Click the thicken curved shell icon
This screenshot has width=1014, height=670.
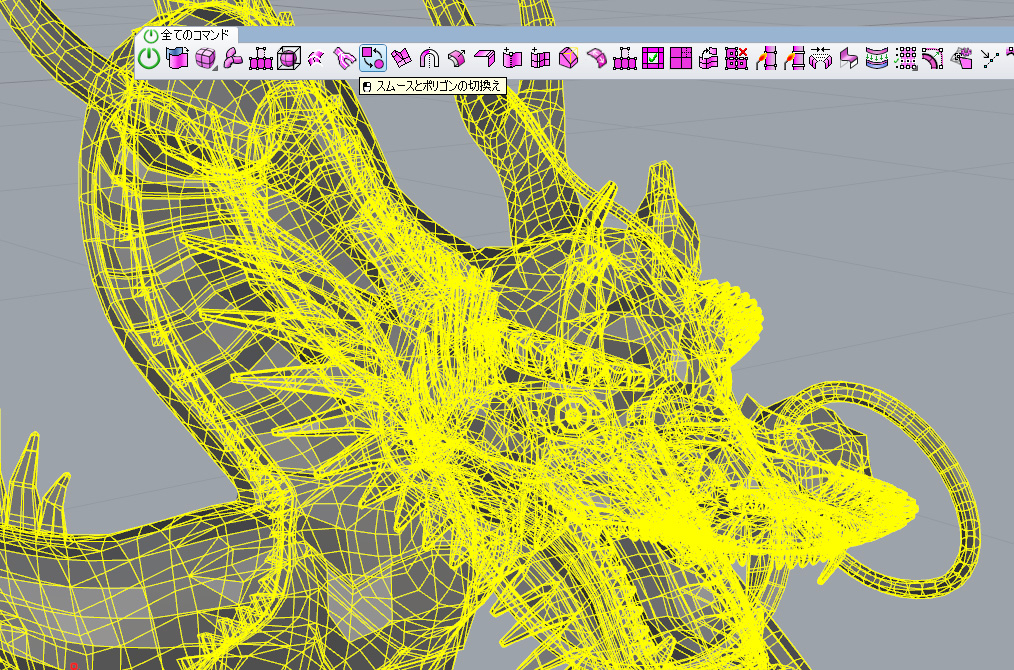457,58
